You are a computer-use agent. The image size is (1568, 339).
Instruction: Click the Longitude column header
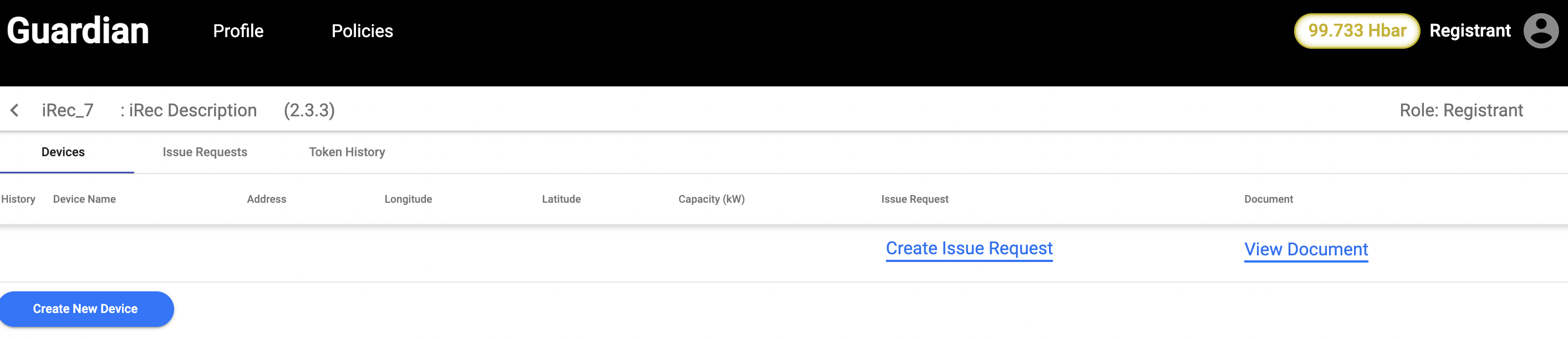pos(408,199)
